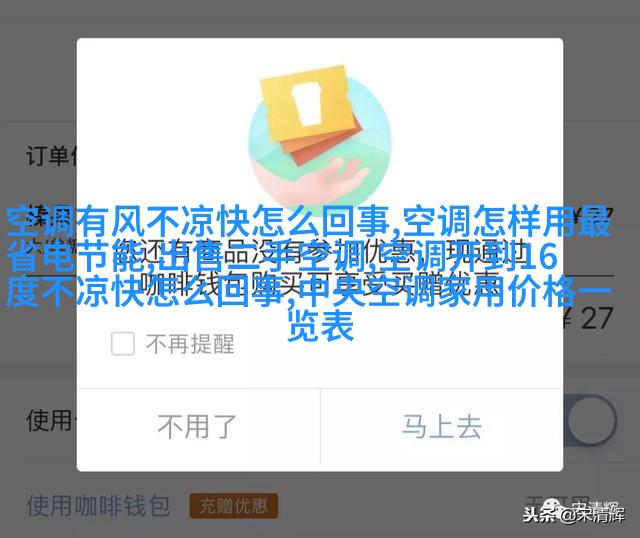This screenshot has height=538, width=640.
Task: Decline with the 不用了 button
Action: coord(198,427)
